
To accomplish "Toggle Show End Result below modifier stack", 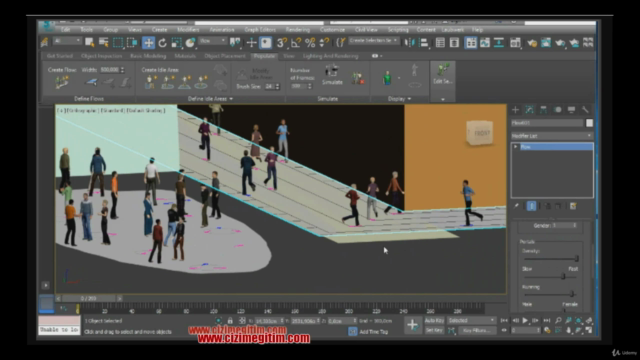I will (531, 206).
